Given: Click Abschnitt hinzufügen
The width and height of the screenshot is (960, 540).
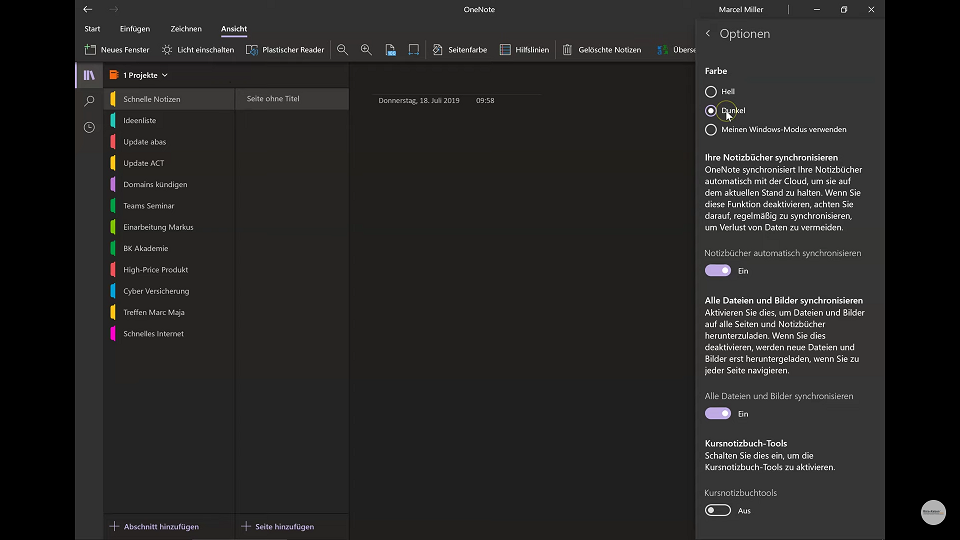Looking at the screenshot, I should (154, 526).
